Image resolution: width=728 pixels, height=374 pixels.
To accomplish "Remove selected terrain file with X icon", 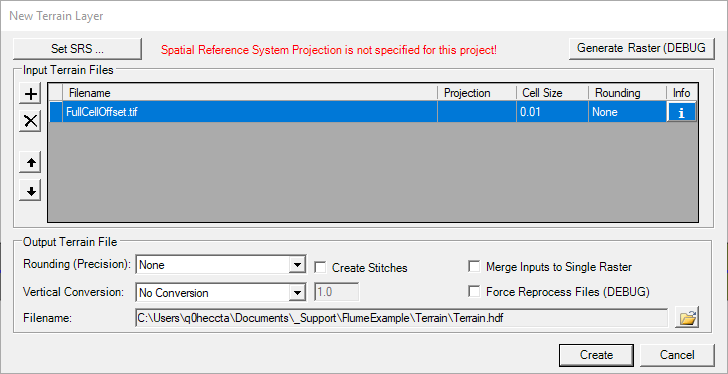I will 30,121.
